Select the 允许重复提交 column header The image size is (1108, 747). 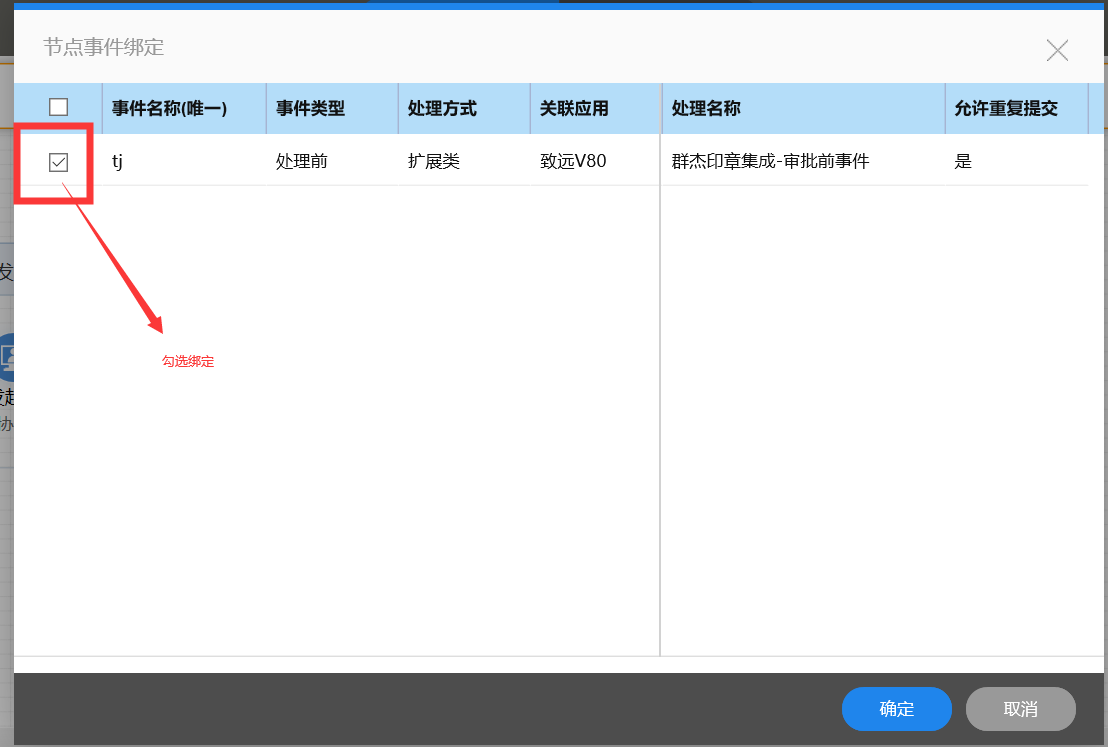pos(1006,109)
